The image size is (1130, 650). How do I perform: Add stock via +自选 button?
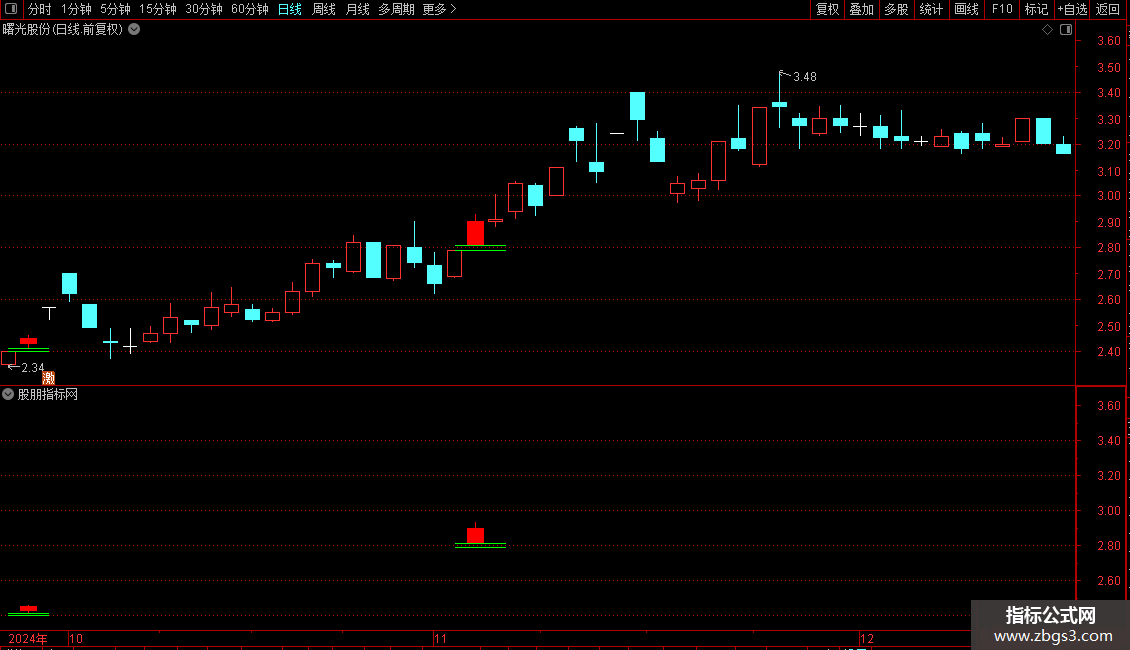coord(1072,9)
